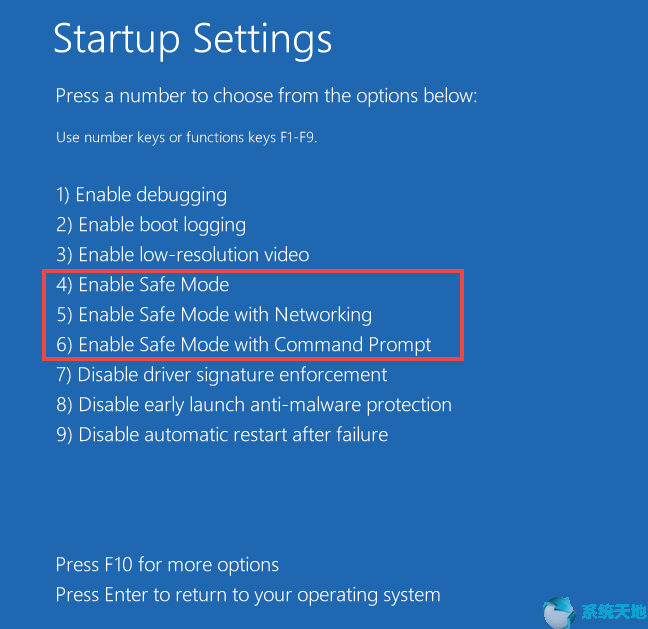This screenshot has height=629, width=648.
Task: Select option 1 Enable debugging
Action: 141,195
